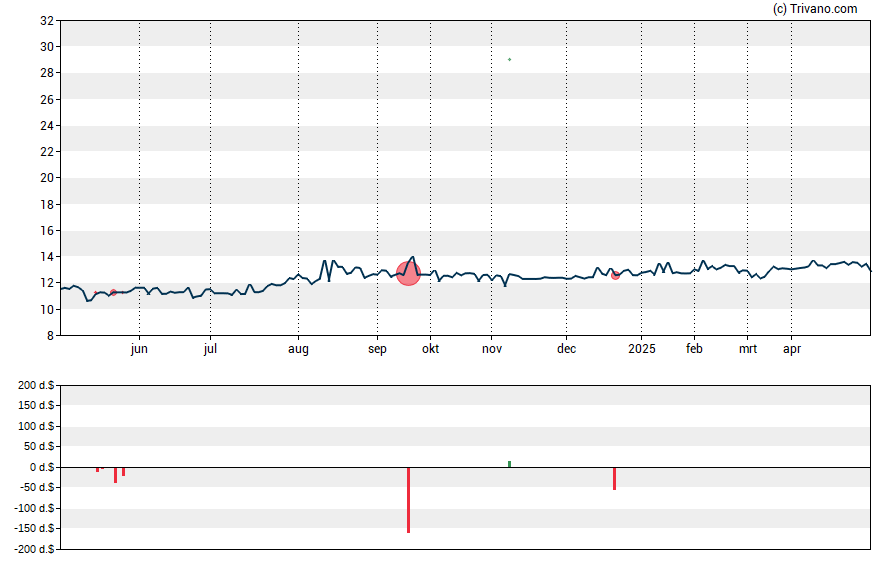Click the green dot marker in November
Screen dimensions: 888x565
pyautogui.click(x=510, y=59)
